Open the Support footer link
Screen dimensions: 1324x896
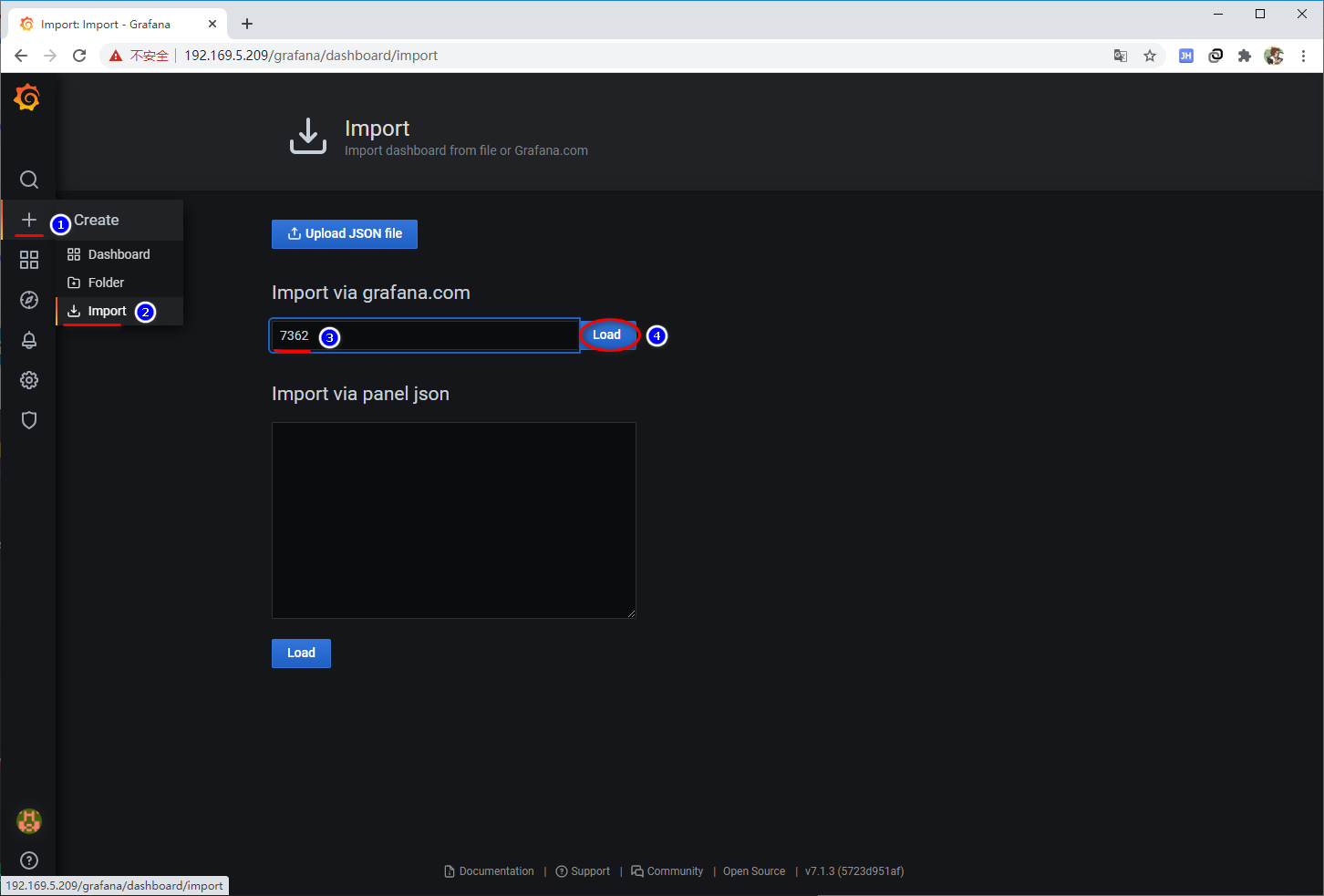(583, 871)
